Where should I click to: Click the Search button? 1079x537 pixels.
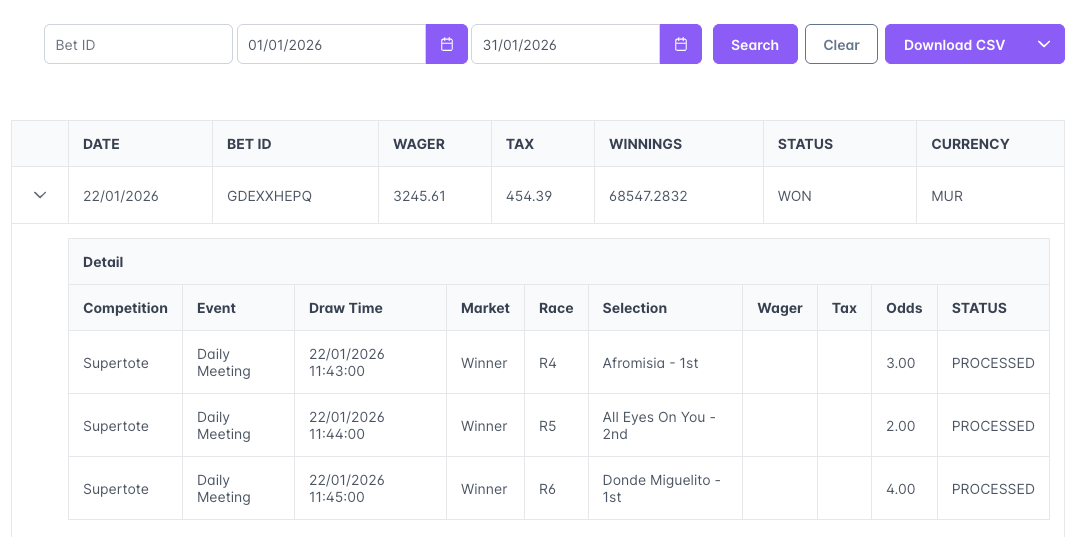point(755,44)
